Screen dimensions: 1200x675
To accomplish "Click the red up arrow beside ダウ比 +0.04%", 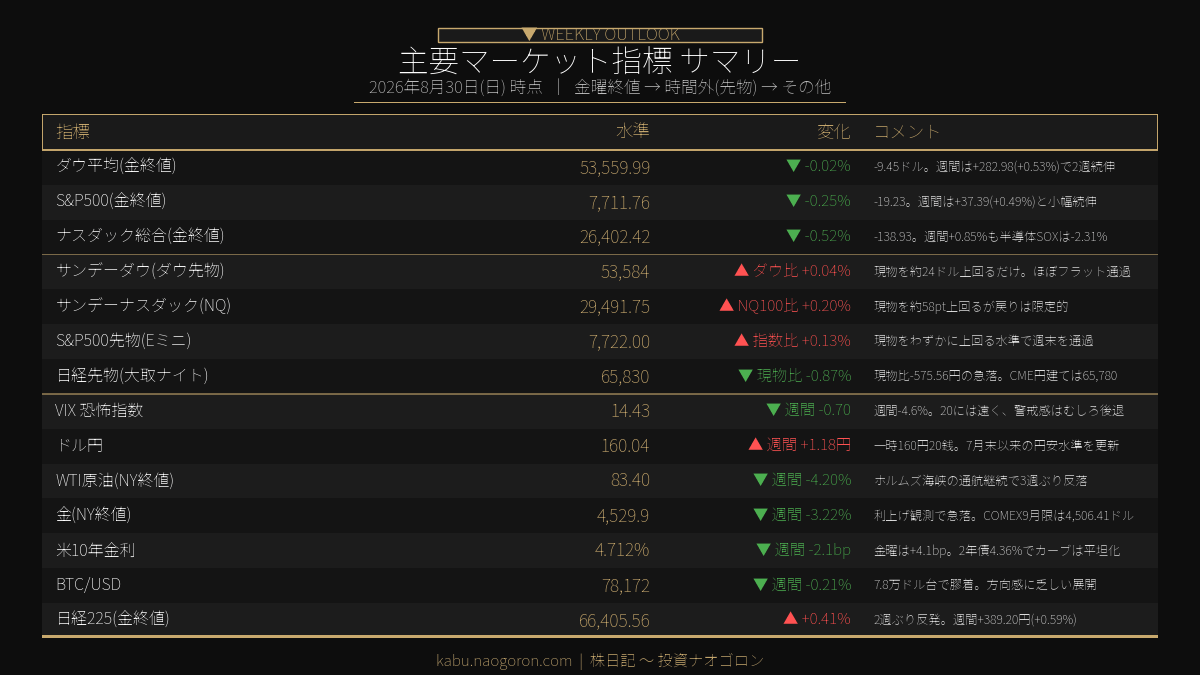I will [x=742, y=270].
